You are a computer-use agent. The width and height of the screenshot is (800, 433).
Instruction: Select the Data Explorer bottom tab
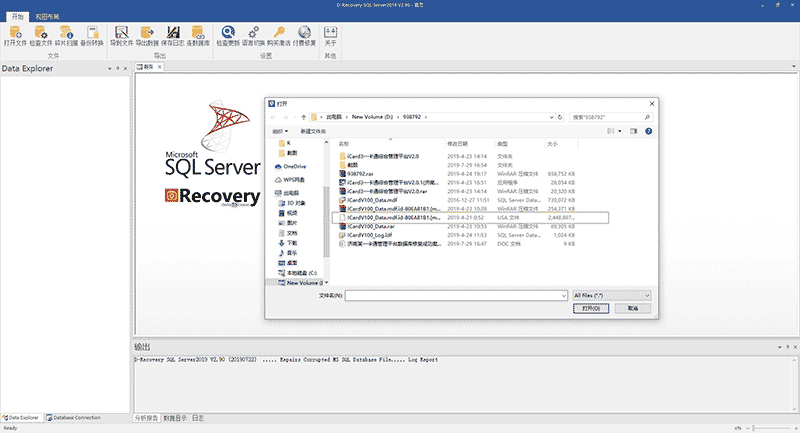pos(21,418)
